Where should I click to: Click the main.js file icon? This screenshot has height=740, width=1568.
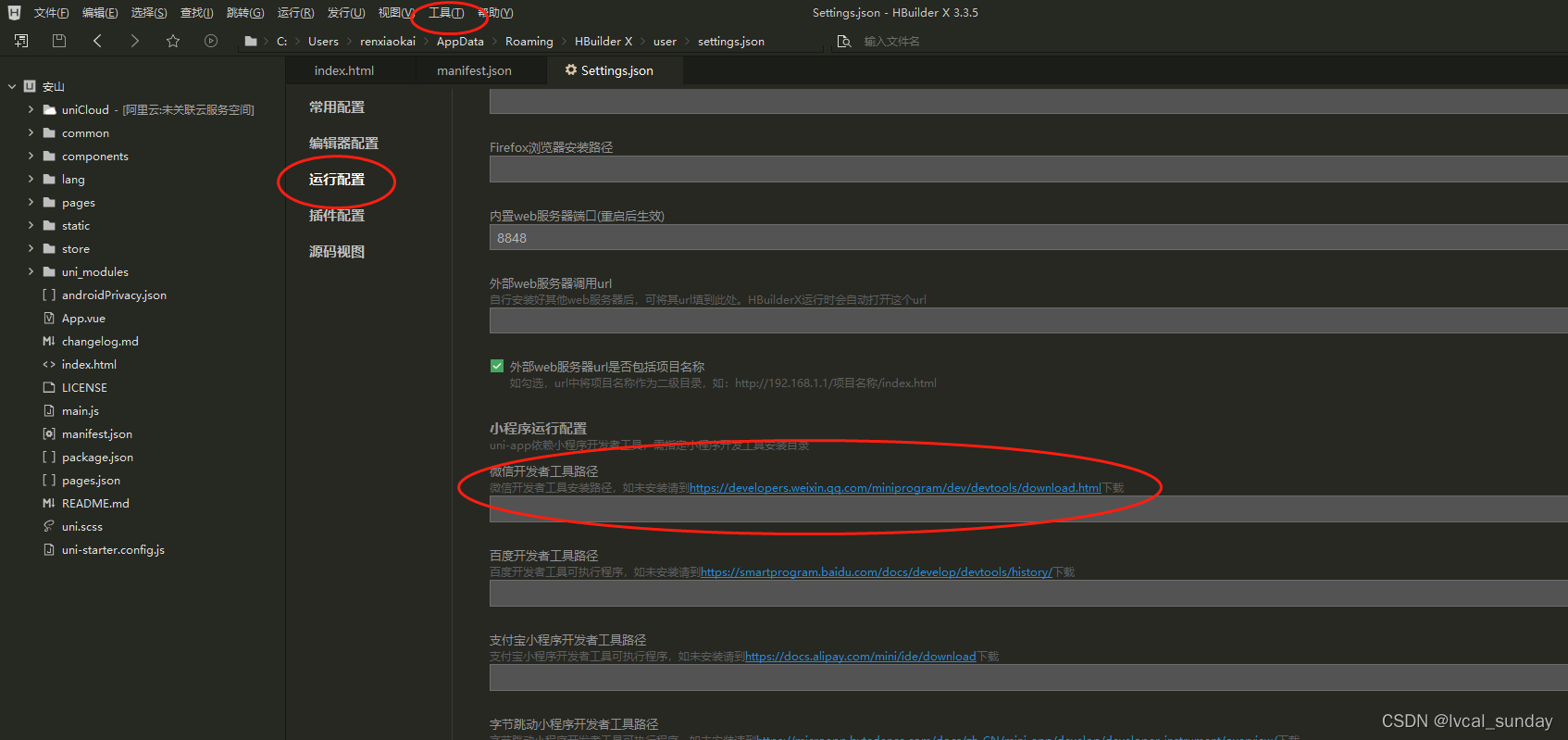(x=49, y=410)
